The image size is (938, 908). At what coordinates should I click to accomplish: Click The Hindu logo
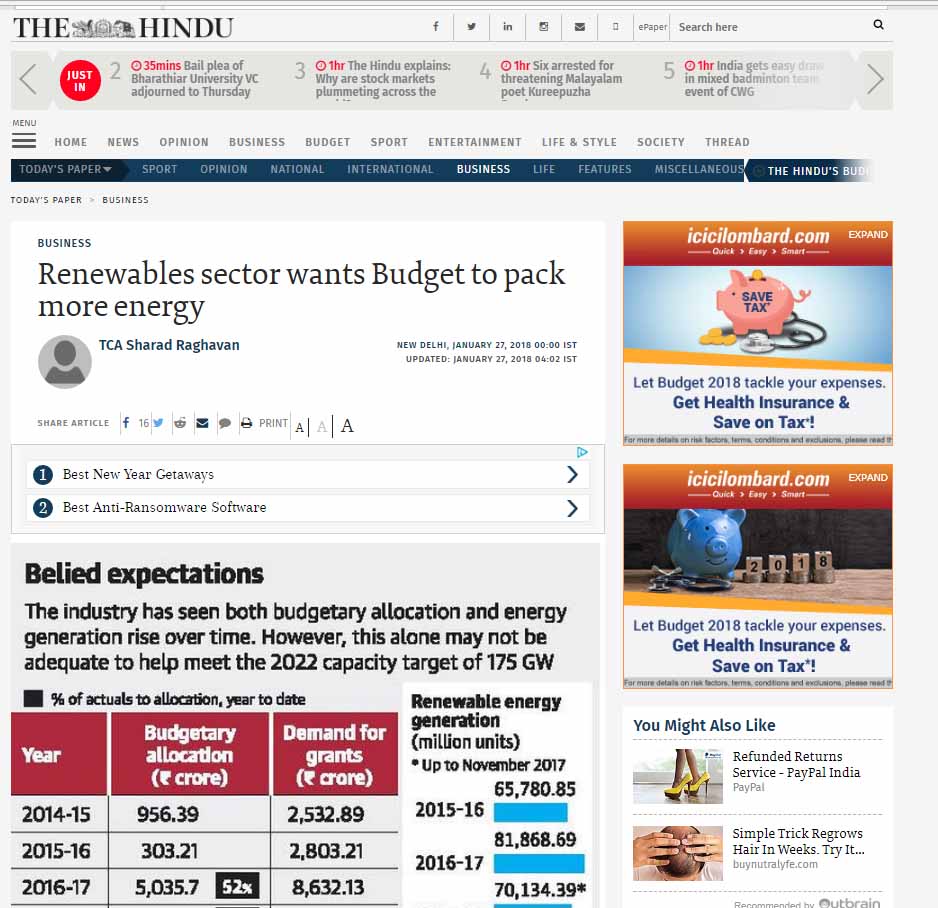point(123,28)
